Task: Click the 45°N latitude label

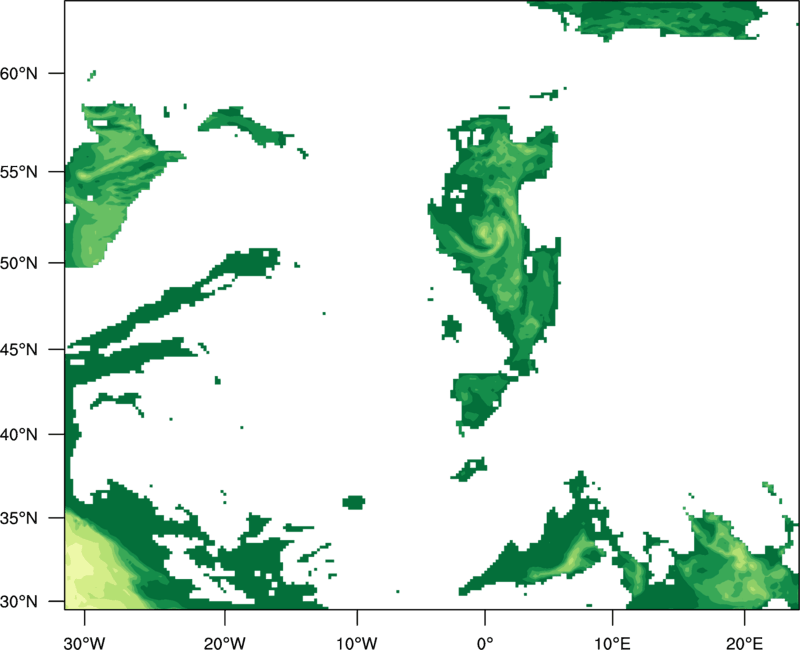Action: (x=19, y=349)
